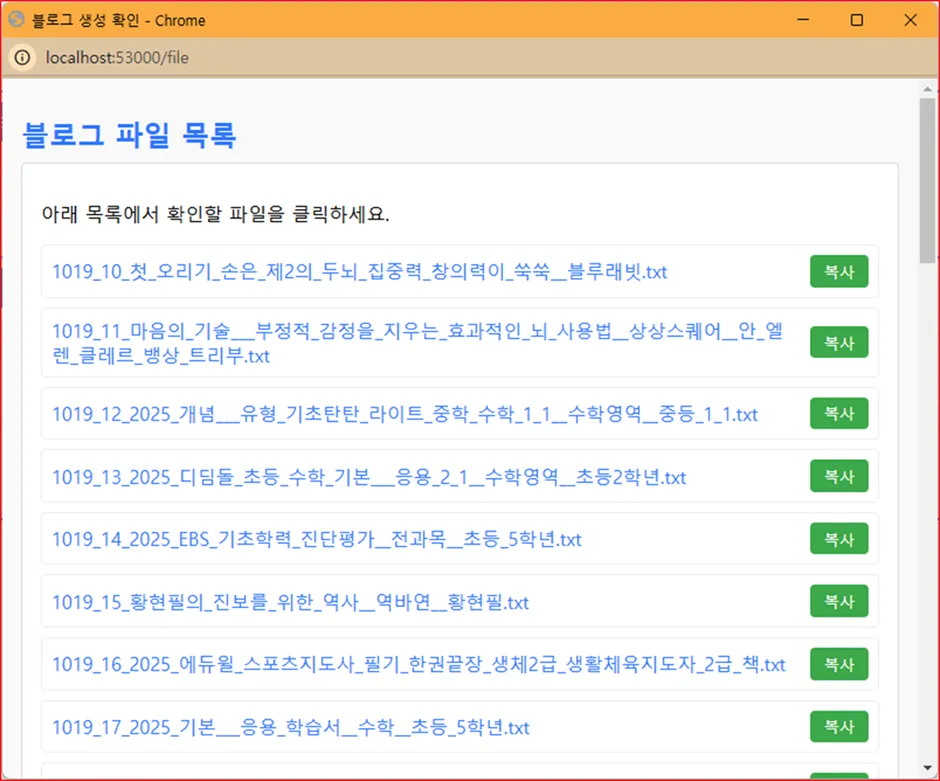
Task: Open the site information icon beside the URL
Action: [x=21, y=58]
